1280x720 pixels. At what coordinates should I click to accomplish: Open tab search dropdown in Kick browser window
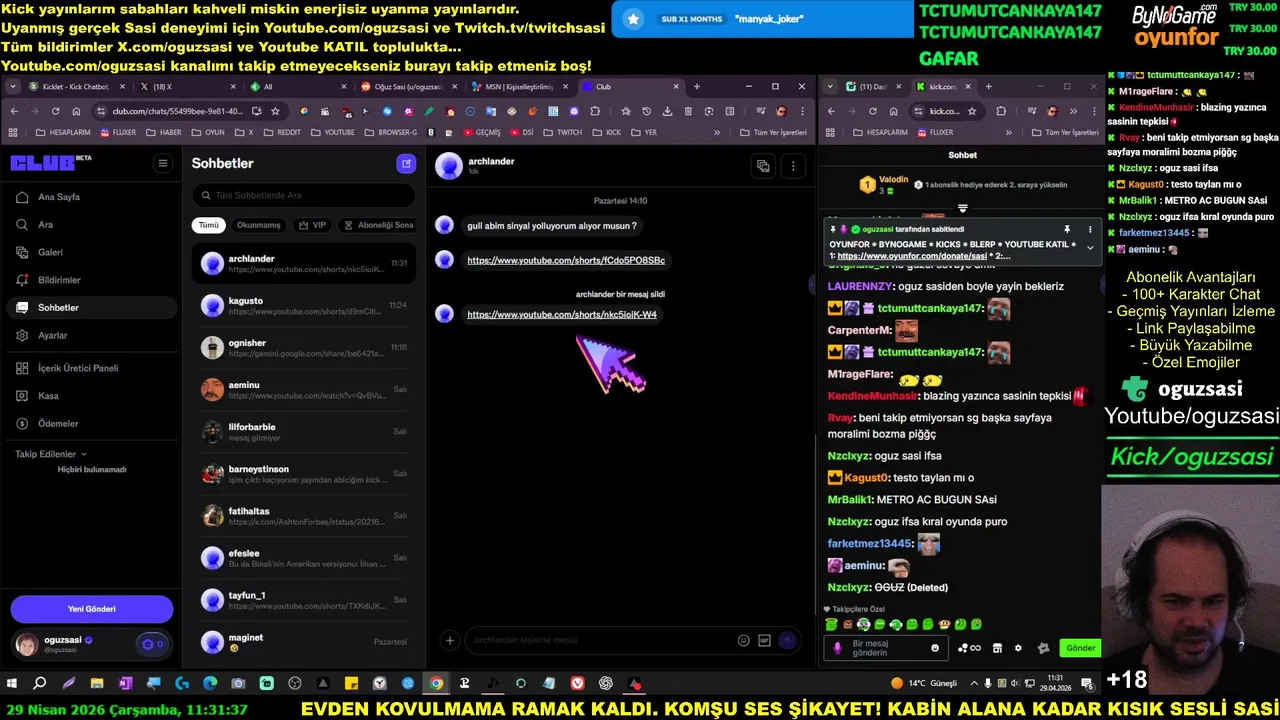point(830,87)
